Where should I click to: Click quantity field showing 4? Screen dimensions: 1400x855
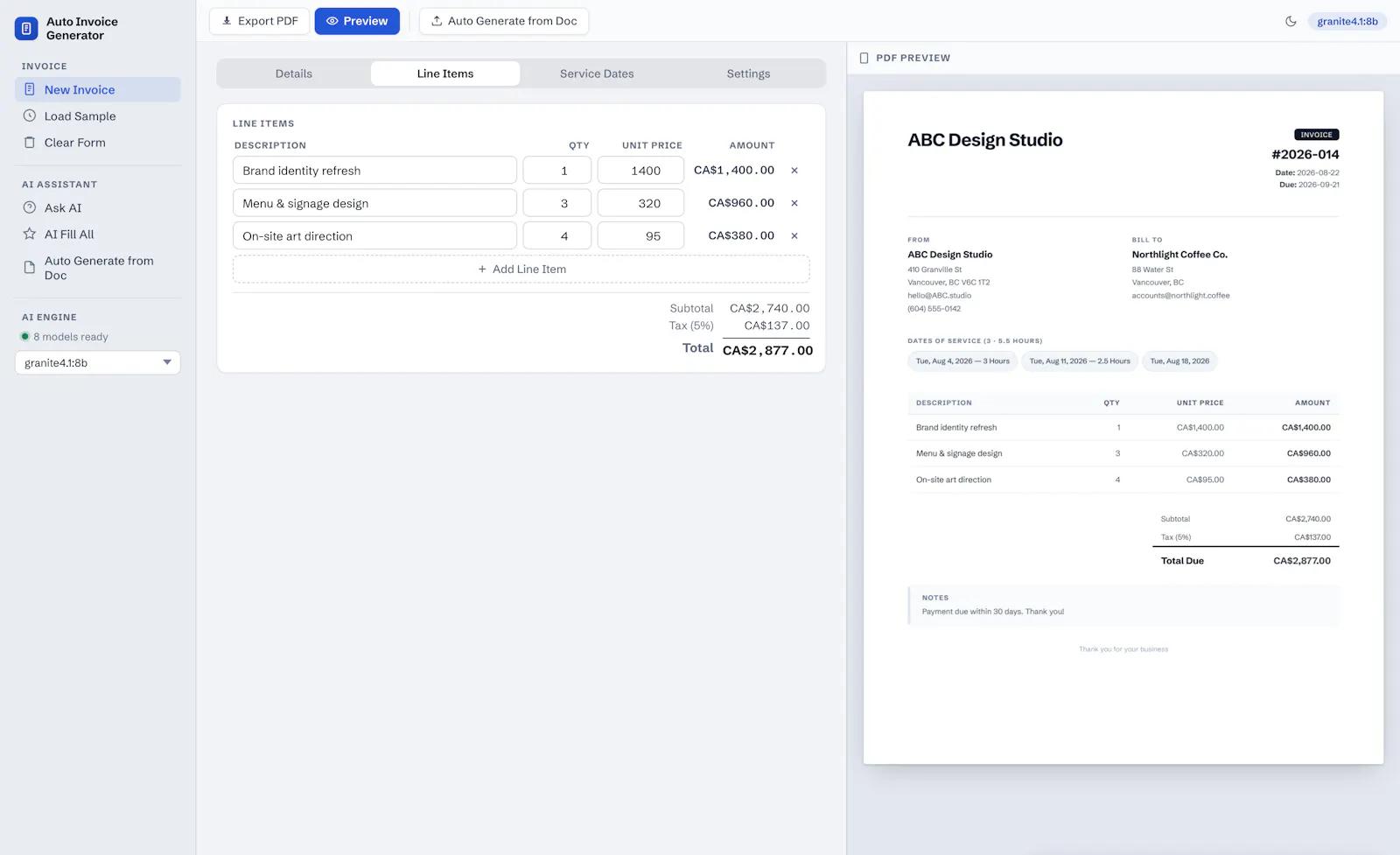pyautogui.click(x=557, y=235)
